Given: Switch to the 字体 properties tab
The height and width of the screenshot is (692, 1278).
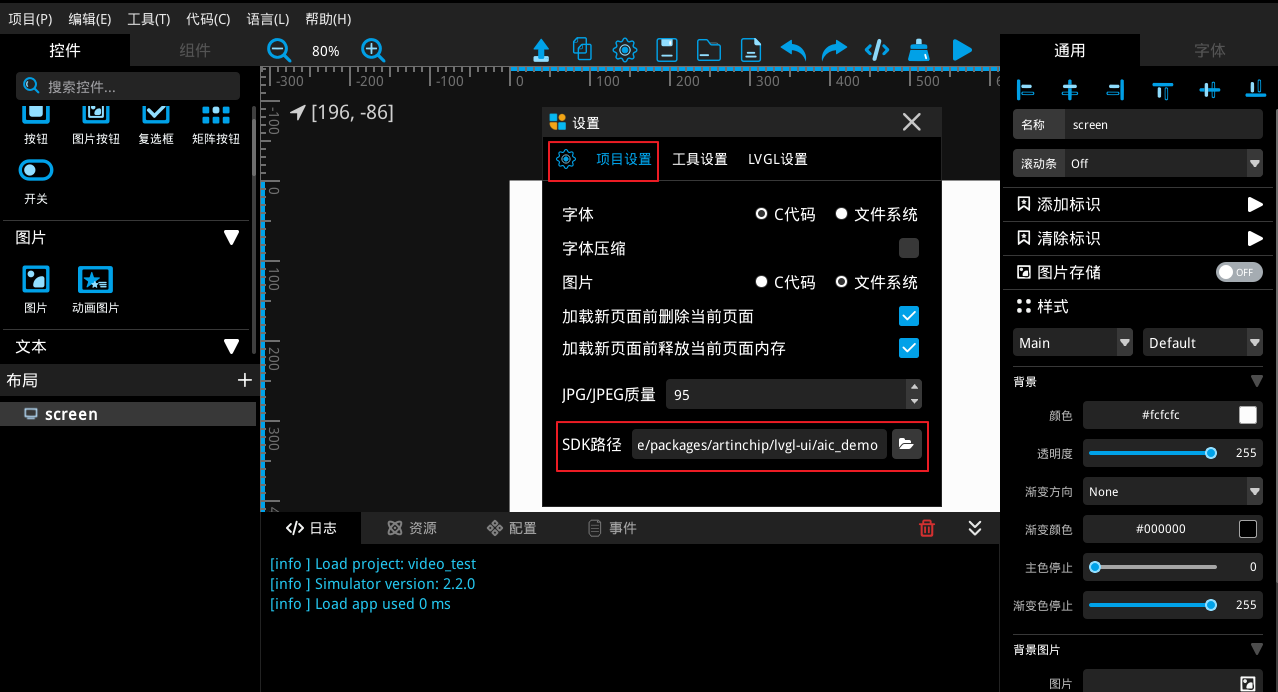Looking at the screenshot, I should 1210,50.
